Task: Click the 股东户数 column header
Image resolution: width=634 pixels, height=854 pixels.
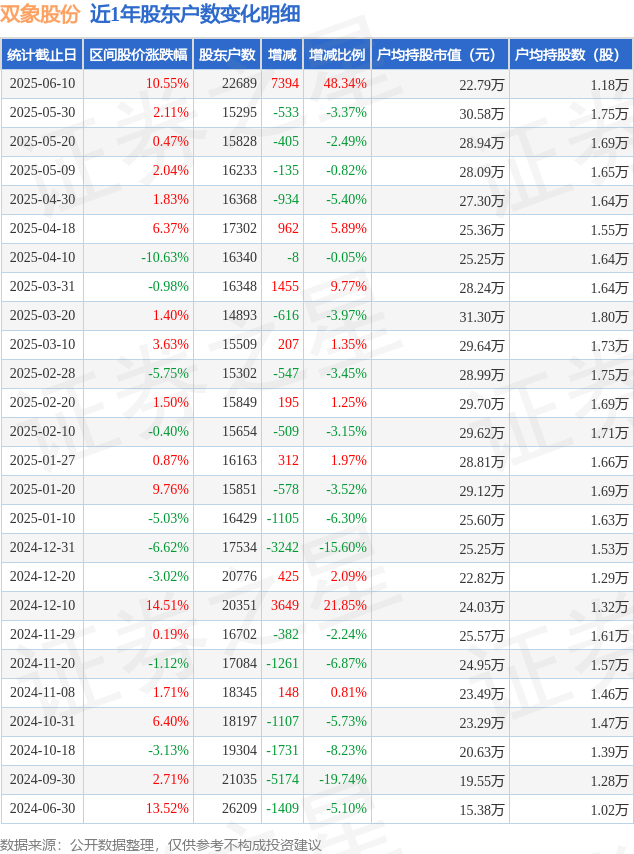Action: (x=227, y=54)
